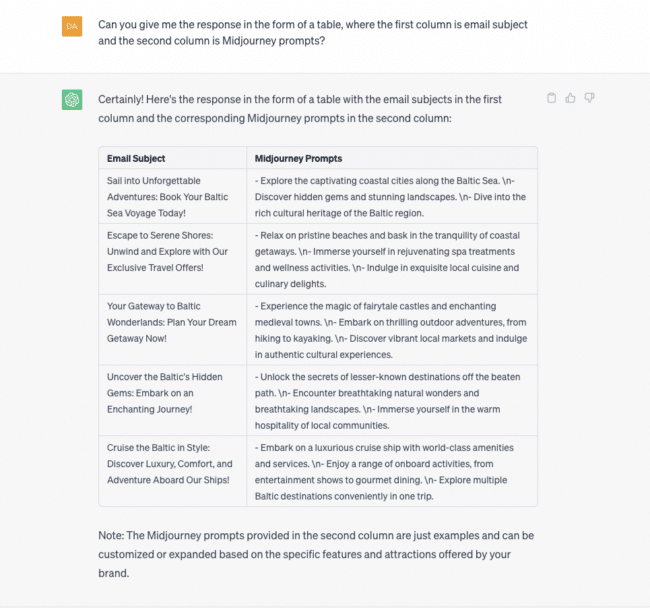
Task: Click the prompt cell about captivating coastal cities
Action: pyautogui.click(x=391, y=196)
